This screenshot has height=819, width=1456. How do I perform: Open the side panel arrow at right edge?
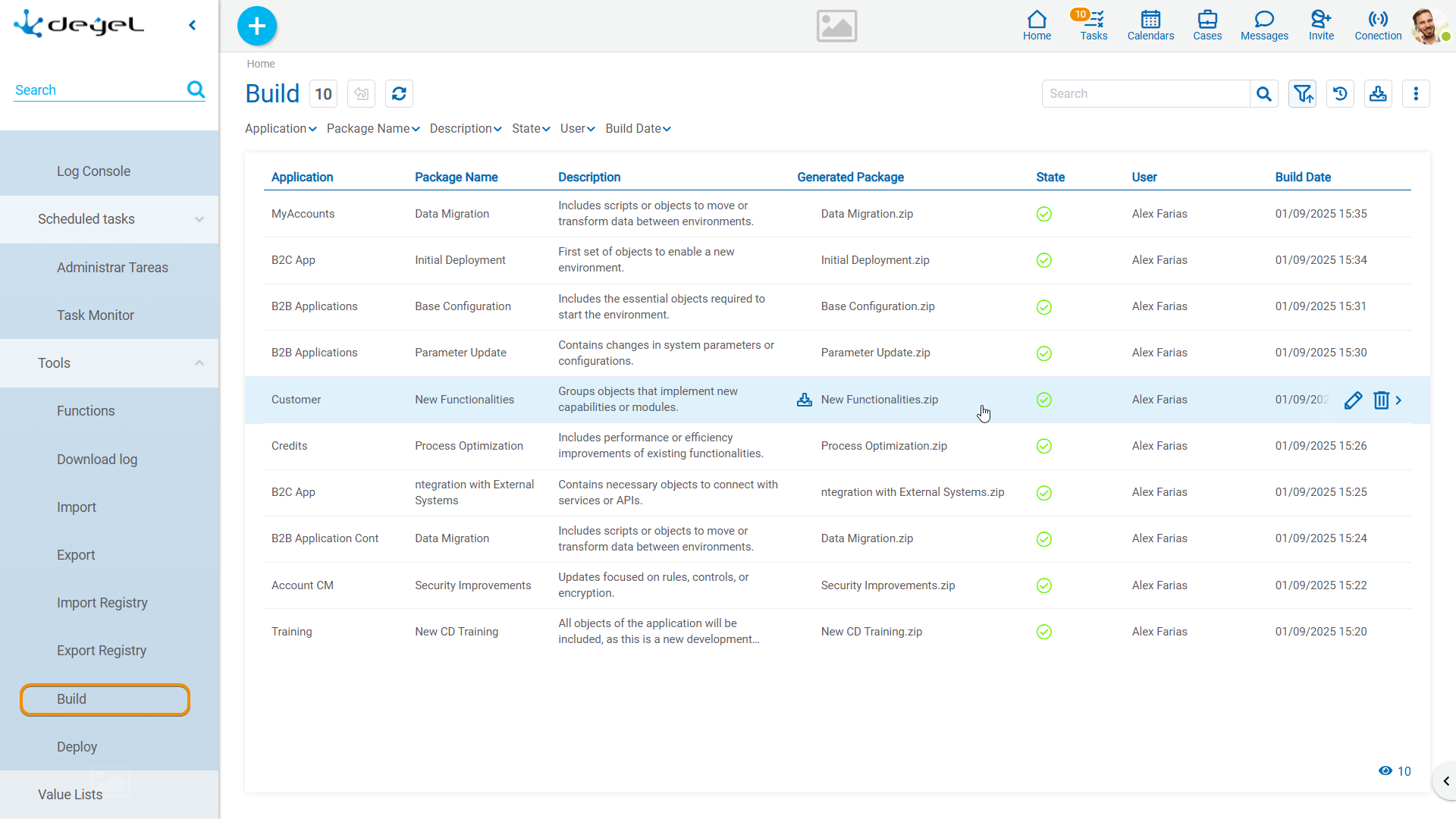coord(1445,781)
